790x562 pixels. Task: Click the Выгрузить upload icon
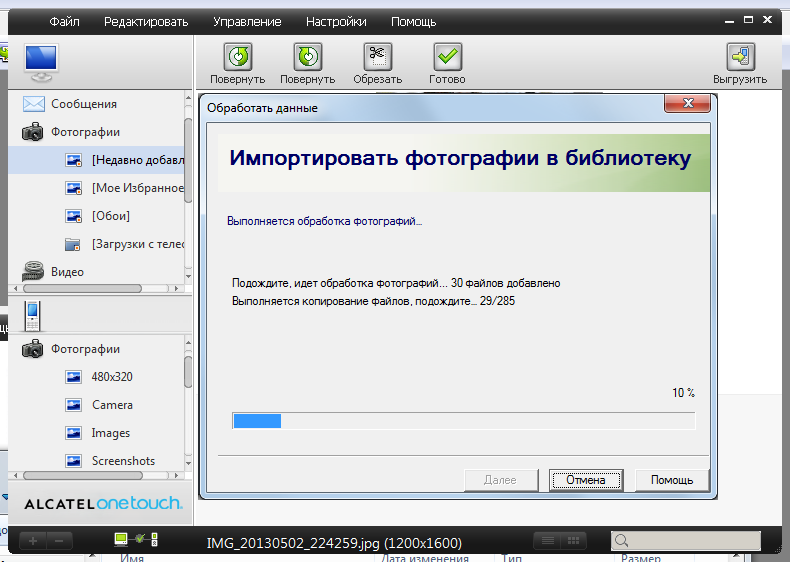click(740, 57)
